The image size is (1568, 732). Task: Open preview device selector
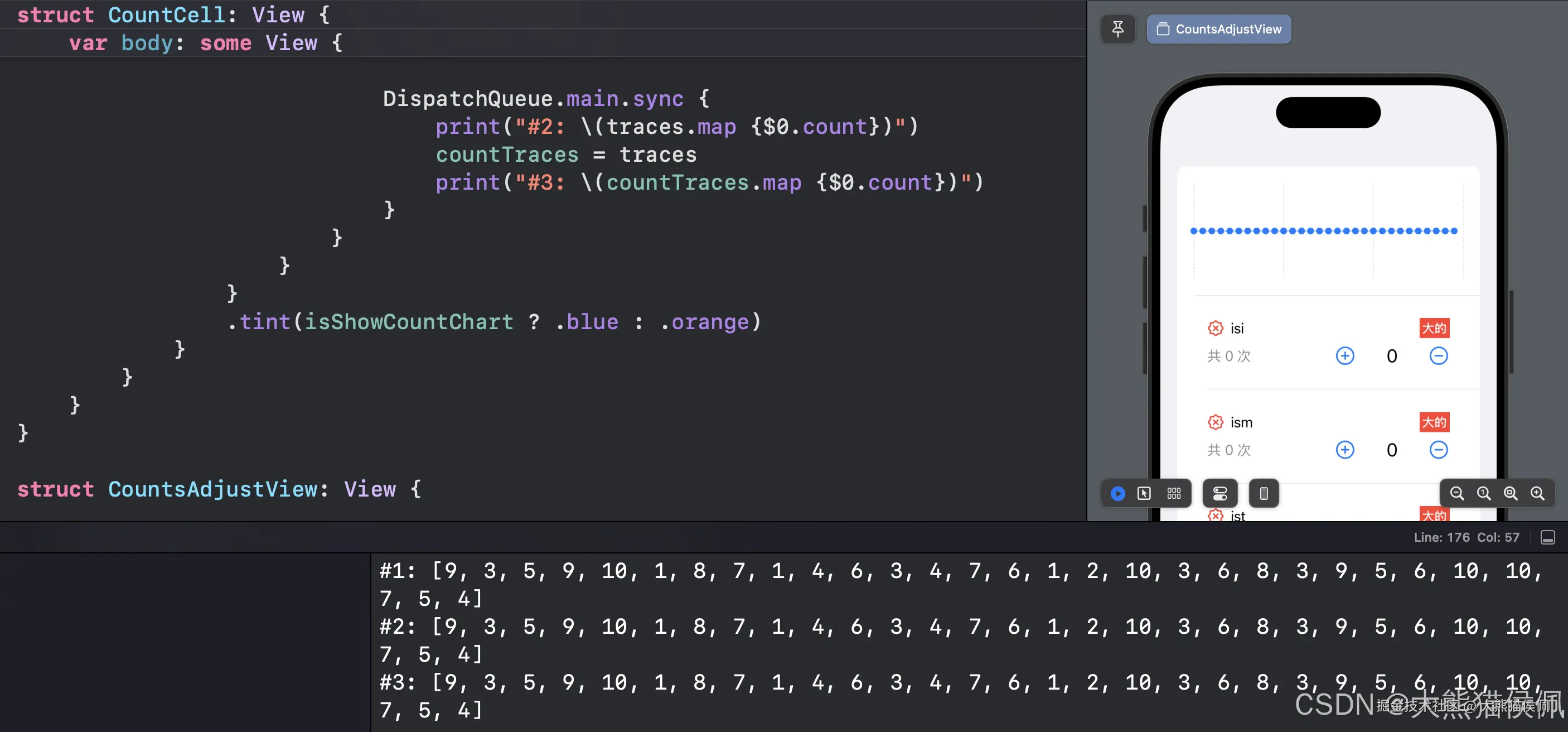(1264, 493)
